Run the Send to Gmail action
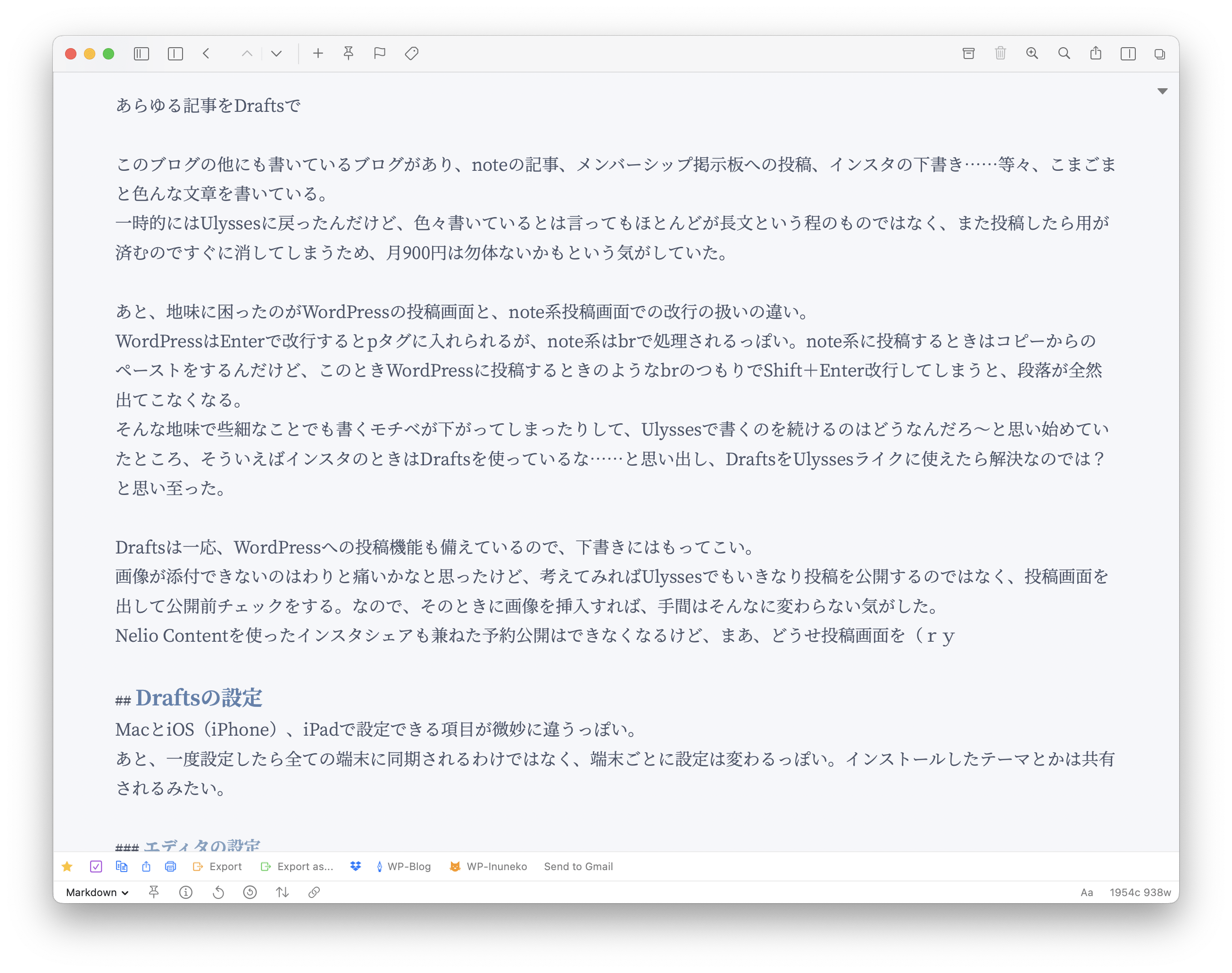The width and height of the screenshot is (1232, 973). point(578,866)
